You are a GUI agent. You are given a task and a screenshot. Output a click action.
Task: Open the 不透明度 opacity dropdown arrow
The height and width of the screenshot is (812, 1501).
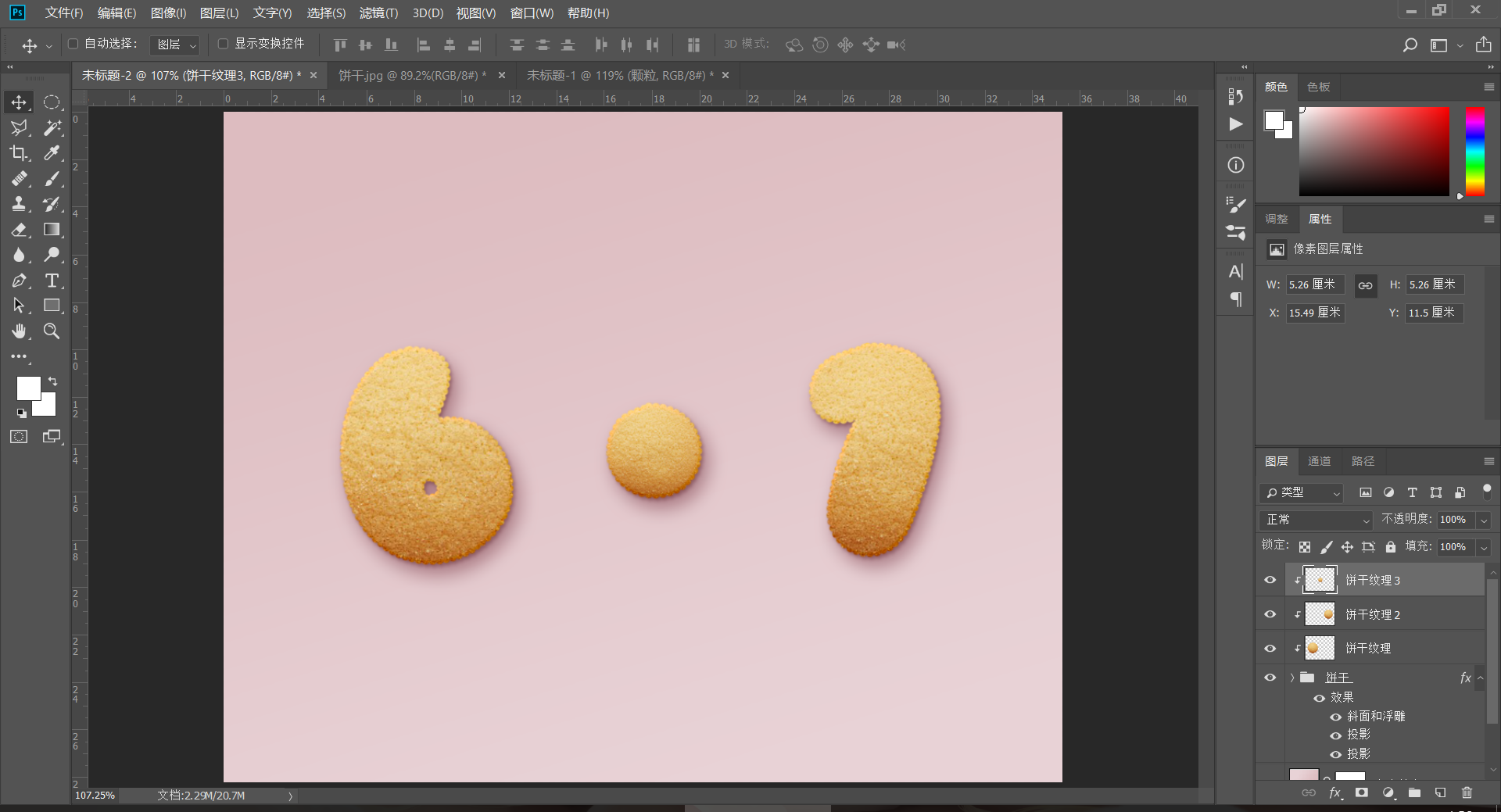click(x=1484, y=520)
